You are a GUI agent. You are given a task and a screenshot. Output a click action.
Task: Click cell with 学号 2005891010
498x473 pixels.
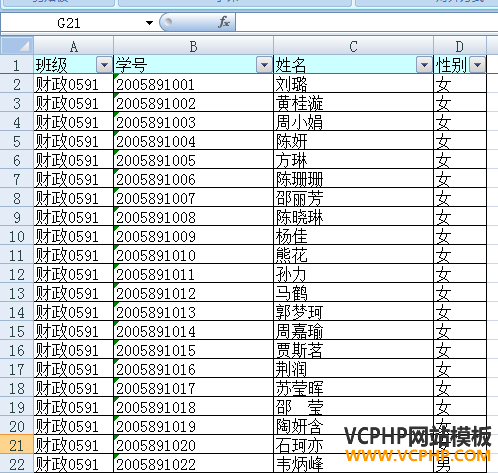coord(193,255)
